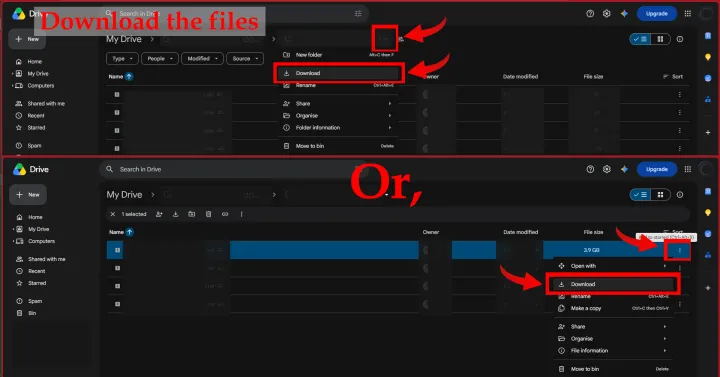Choose Download in lower file context menu
This screenshot has height=377, width=720.
pyautogui.click(x=613, y=284)
